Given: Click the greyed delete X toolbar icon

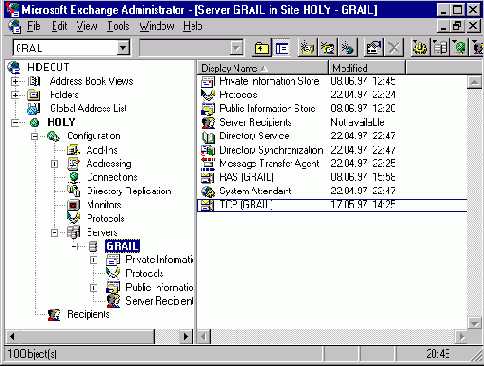Looking at the screenshot, I should coord(394,48).
